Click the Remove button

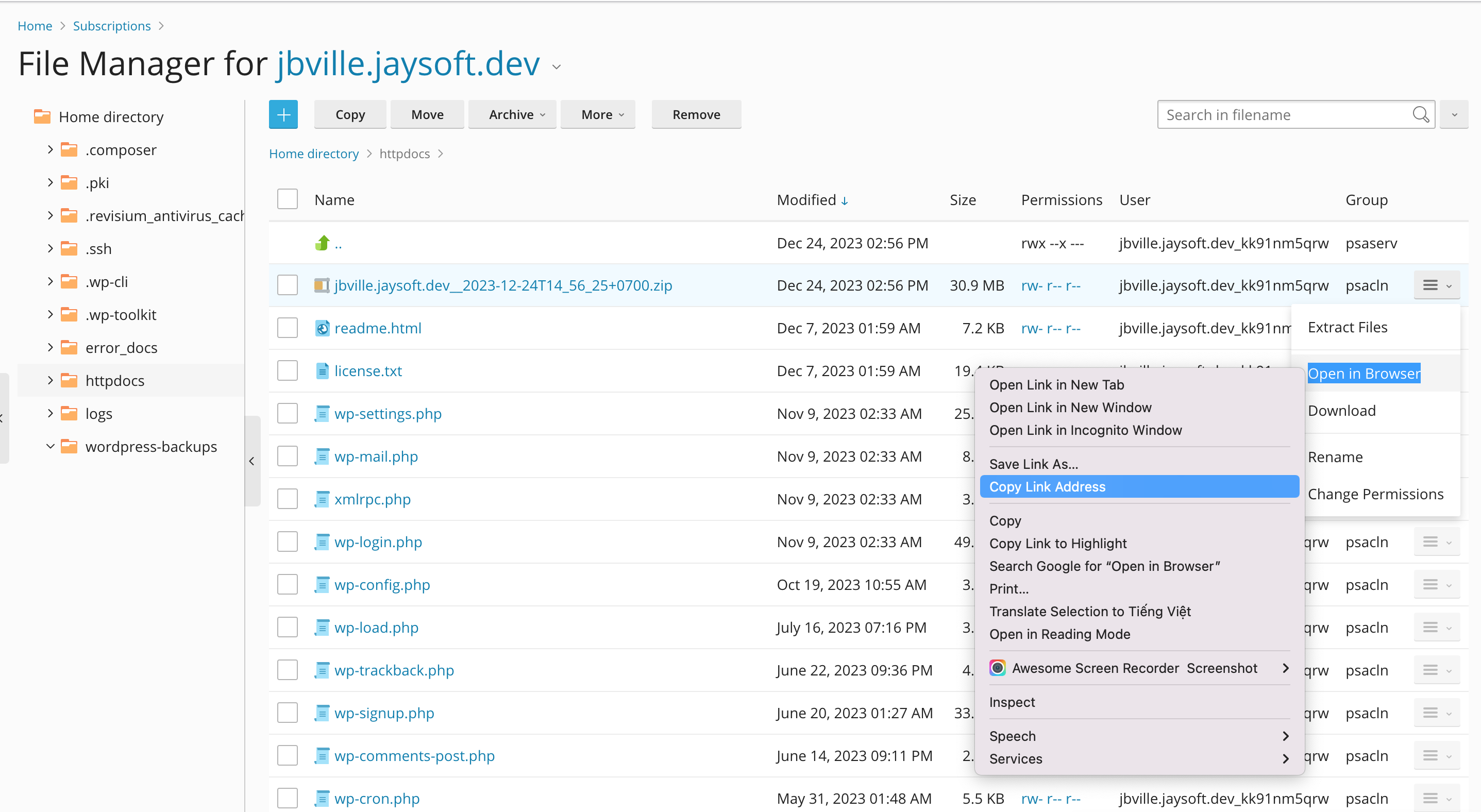click(x=696, y=115)
